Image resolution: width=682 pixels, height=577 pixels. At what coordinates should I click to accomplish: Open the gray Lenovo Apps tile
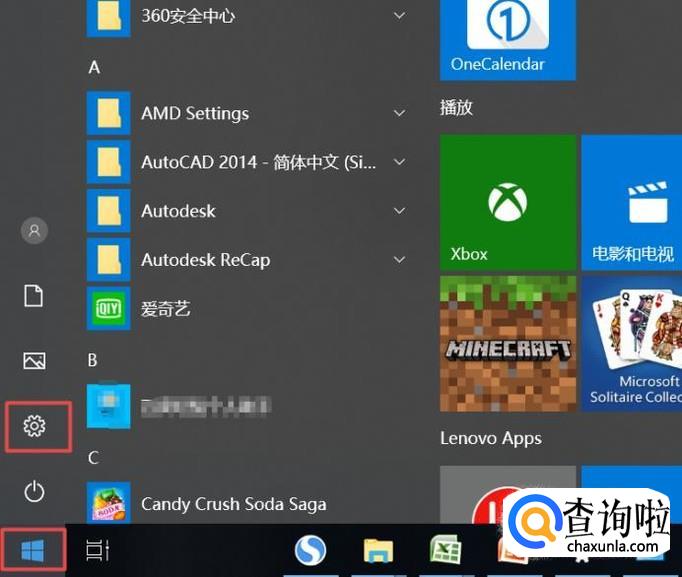tap(508, 494)
